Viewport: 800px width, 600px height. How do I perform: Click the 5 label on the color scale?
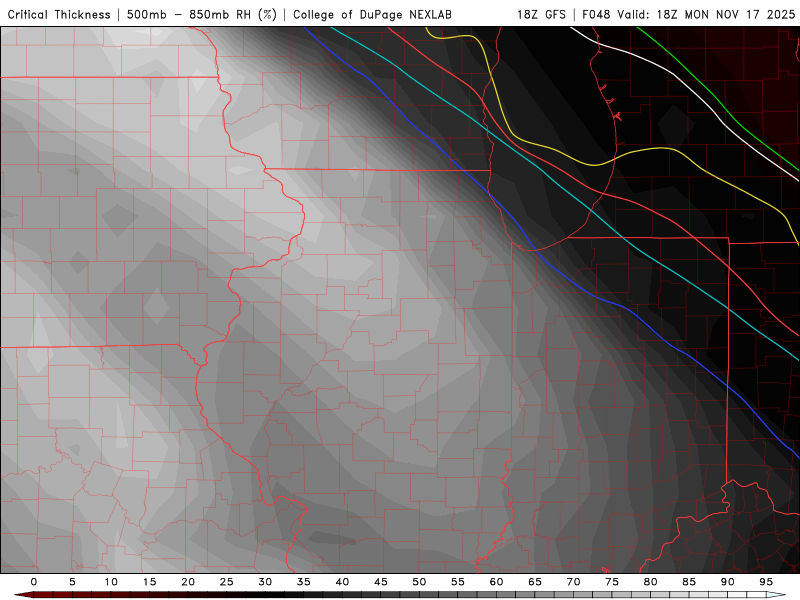click(72, 582)
